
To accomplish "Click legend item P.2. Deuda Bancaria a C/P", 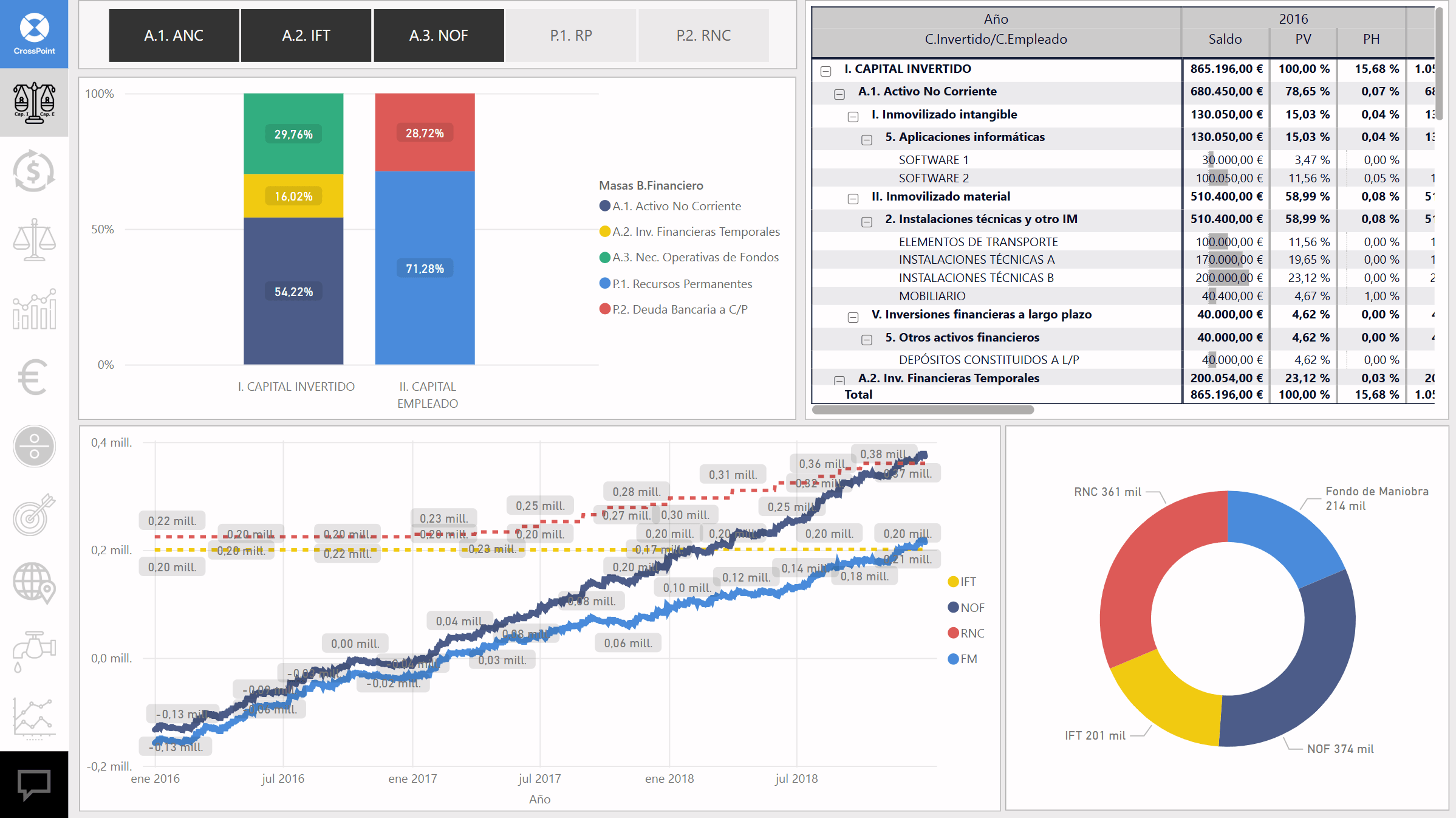I will (x=673, y=309).
